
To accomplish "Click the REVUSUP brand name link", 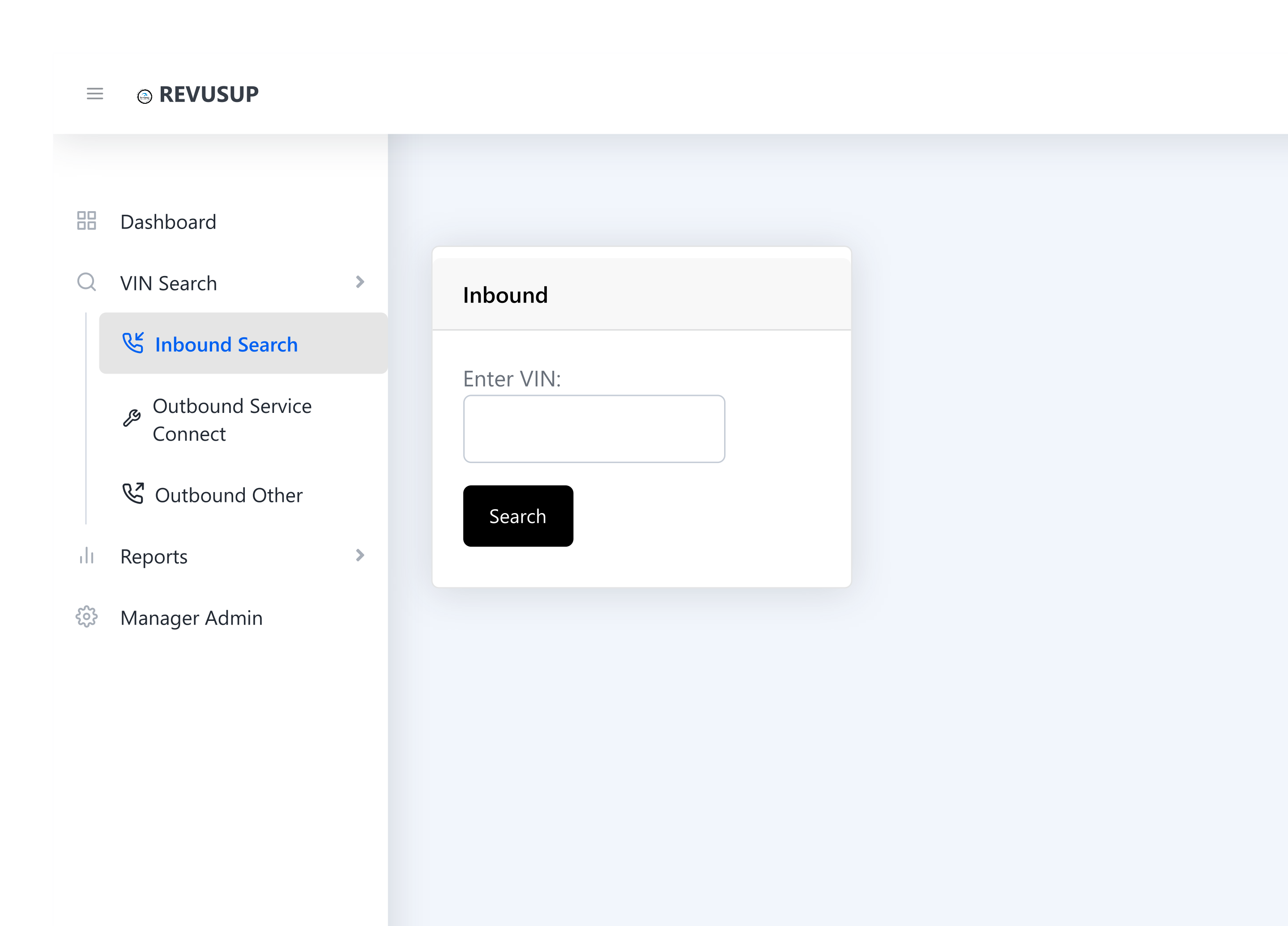I will pos(209,94).
